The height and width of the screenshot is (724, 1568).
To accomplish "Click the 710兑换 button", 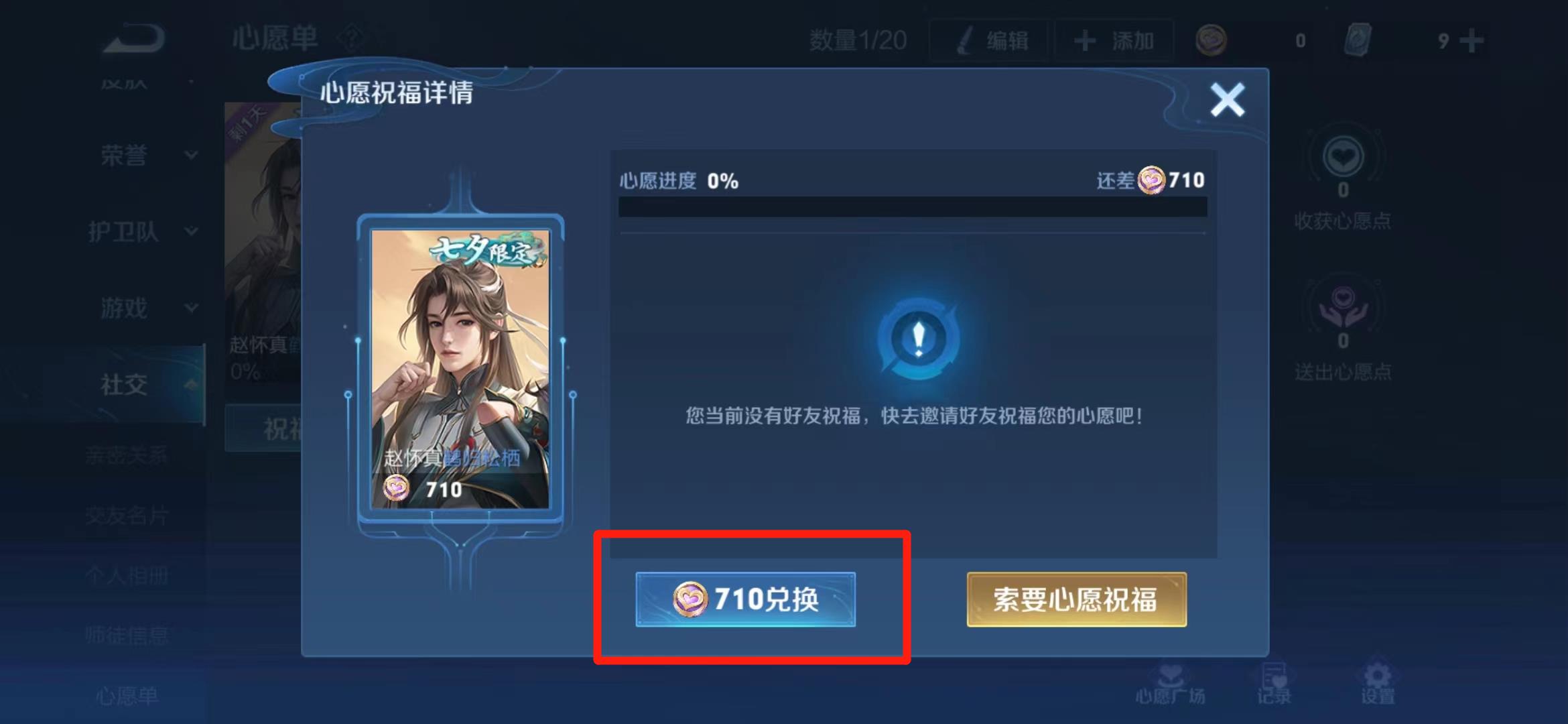I will pyautogui.click(x=745, y=599).
